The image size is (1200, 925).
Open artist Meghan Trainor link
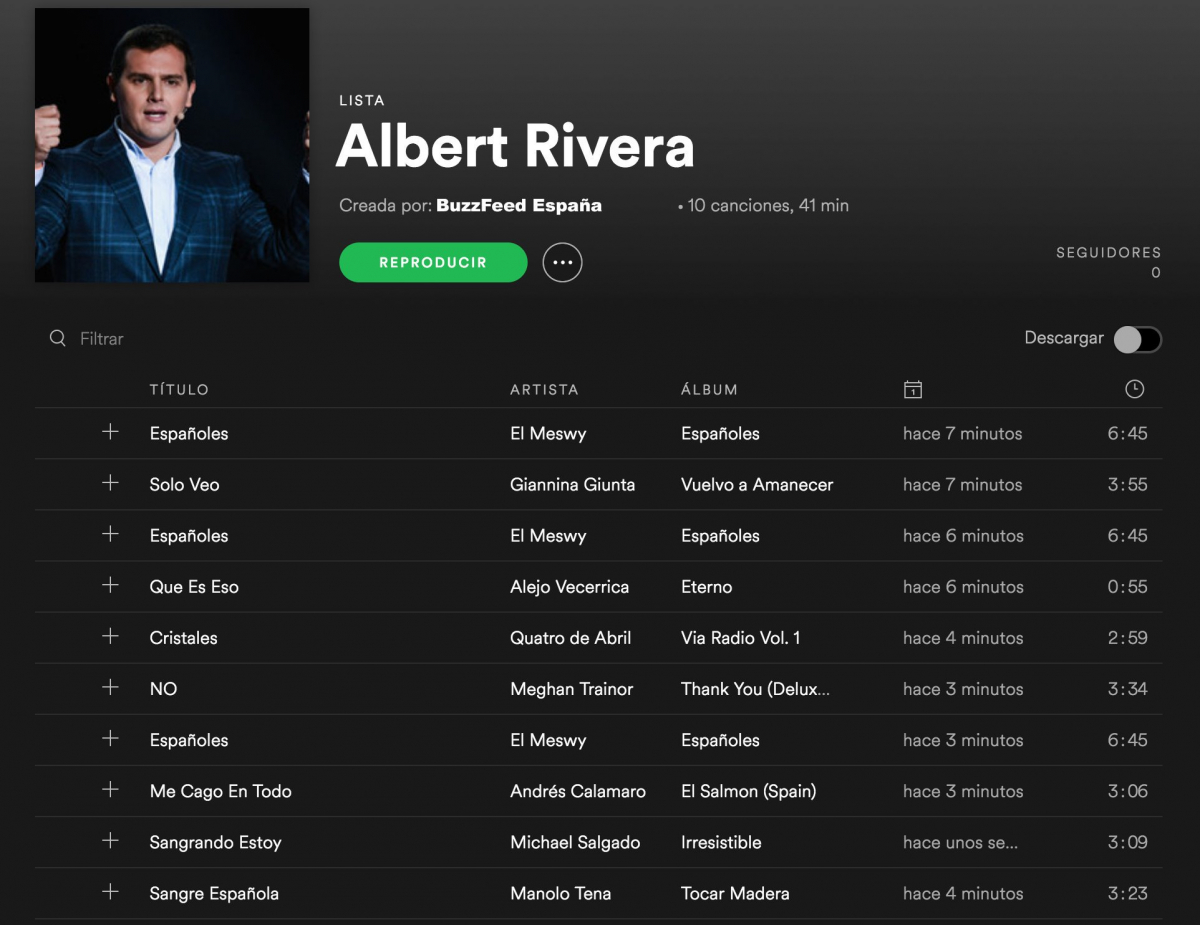click(x=572, y=688)
